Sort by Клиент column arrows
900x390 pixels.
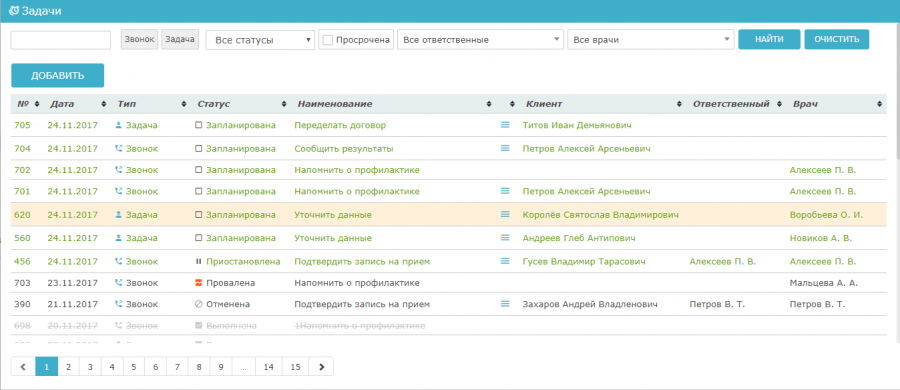tap(680, 104)
